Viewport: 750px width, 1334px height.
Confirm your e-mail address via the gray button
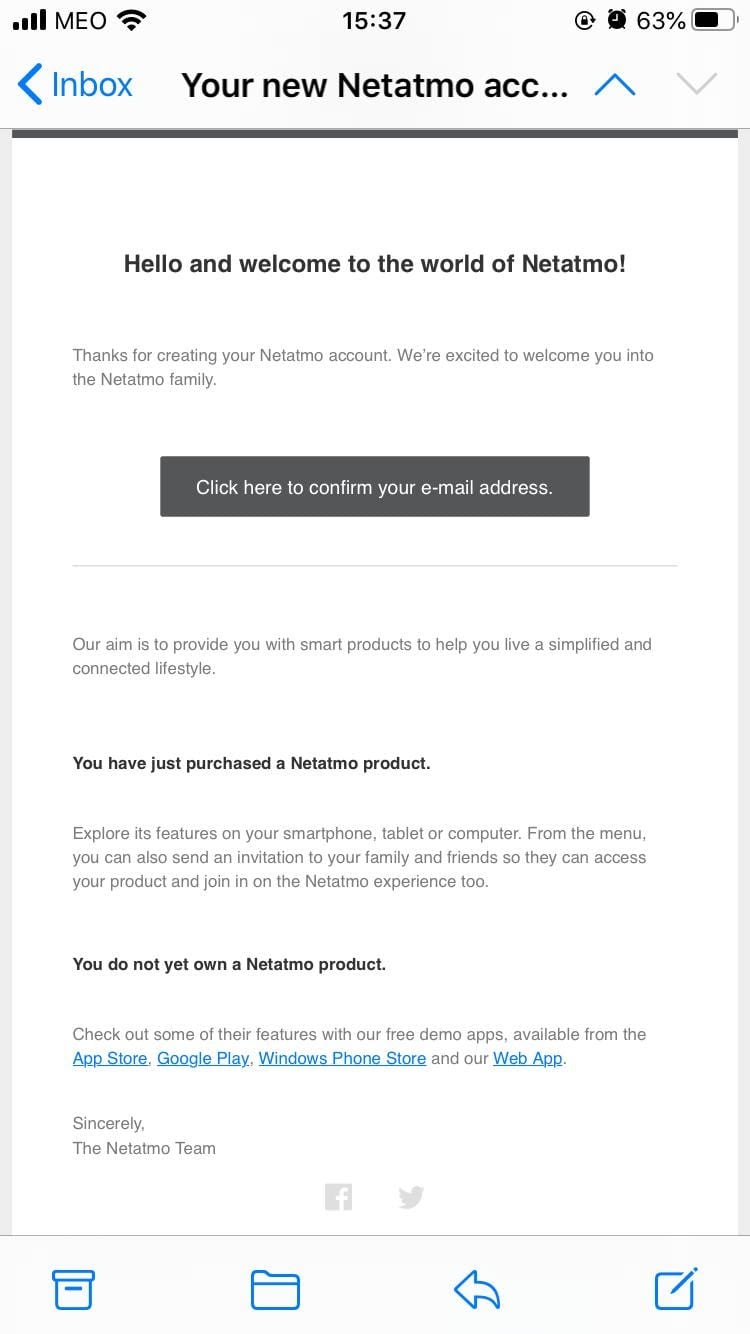(x=374, y=487)
